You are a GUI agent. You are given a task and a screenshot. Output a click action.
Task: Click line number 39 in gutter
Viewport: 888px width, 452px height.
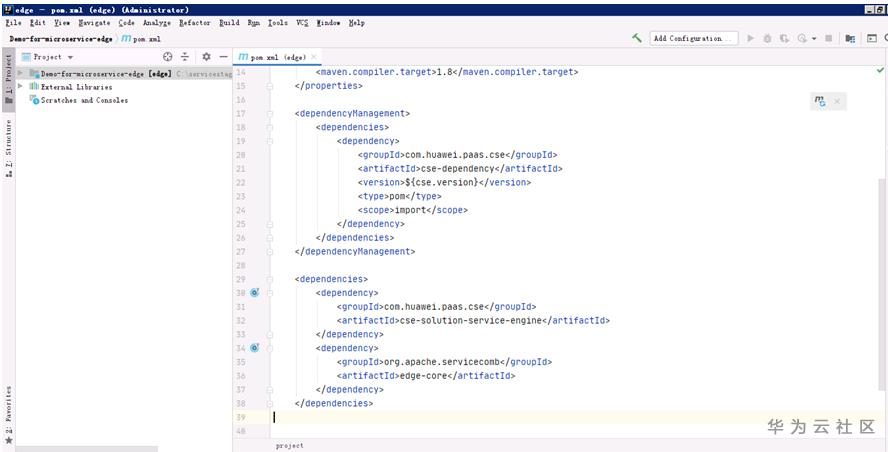coord(241,417)
